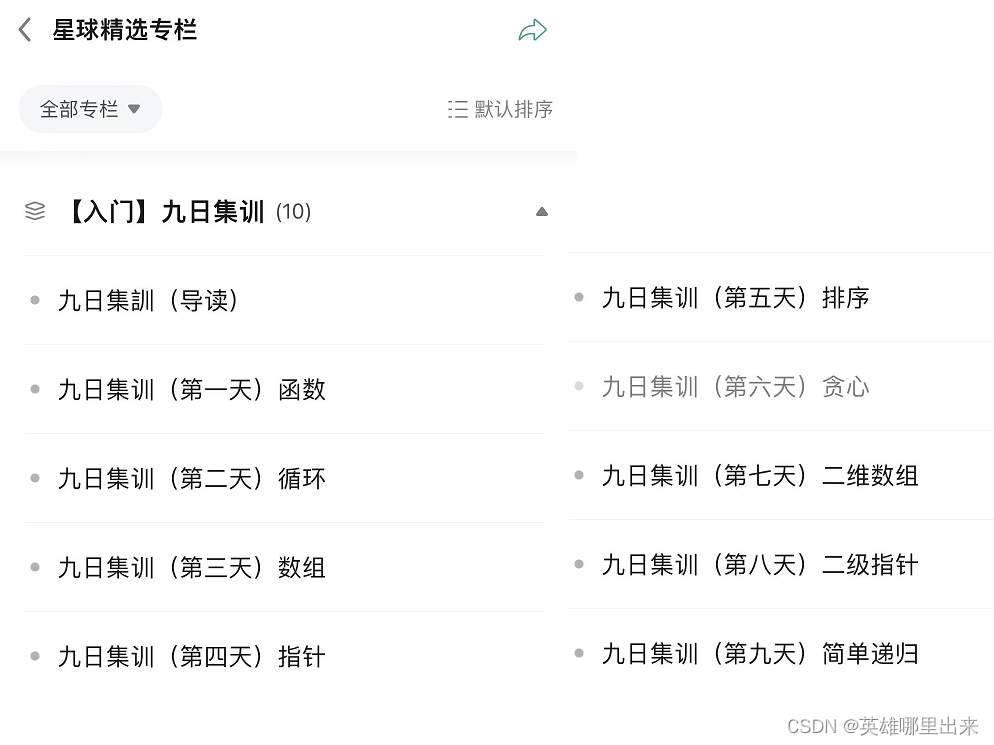
Task: Click the 【入门】九日集训 section header
Action: click(165, 211)
